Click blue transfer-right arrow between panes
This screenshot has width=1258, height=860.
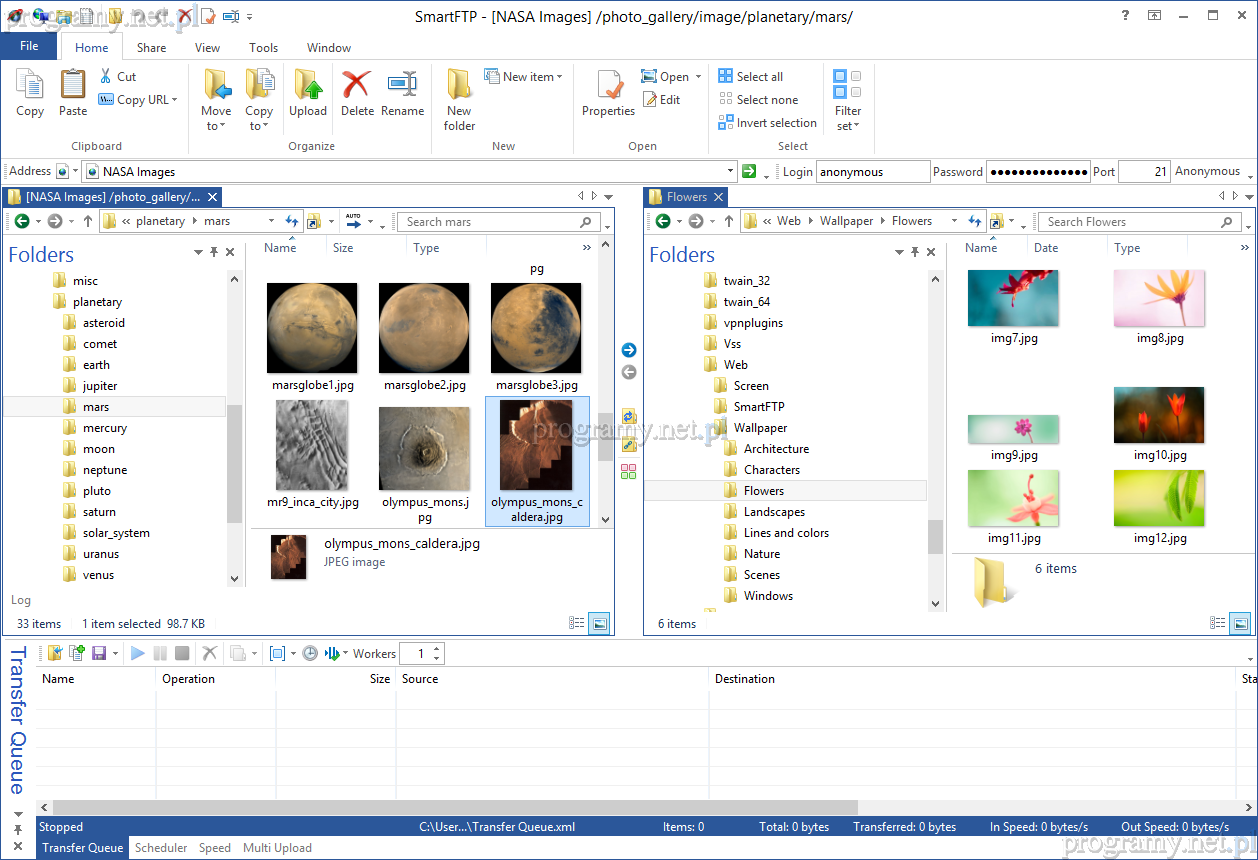(x=629, y=350)
